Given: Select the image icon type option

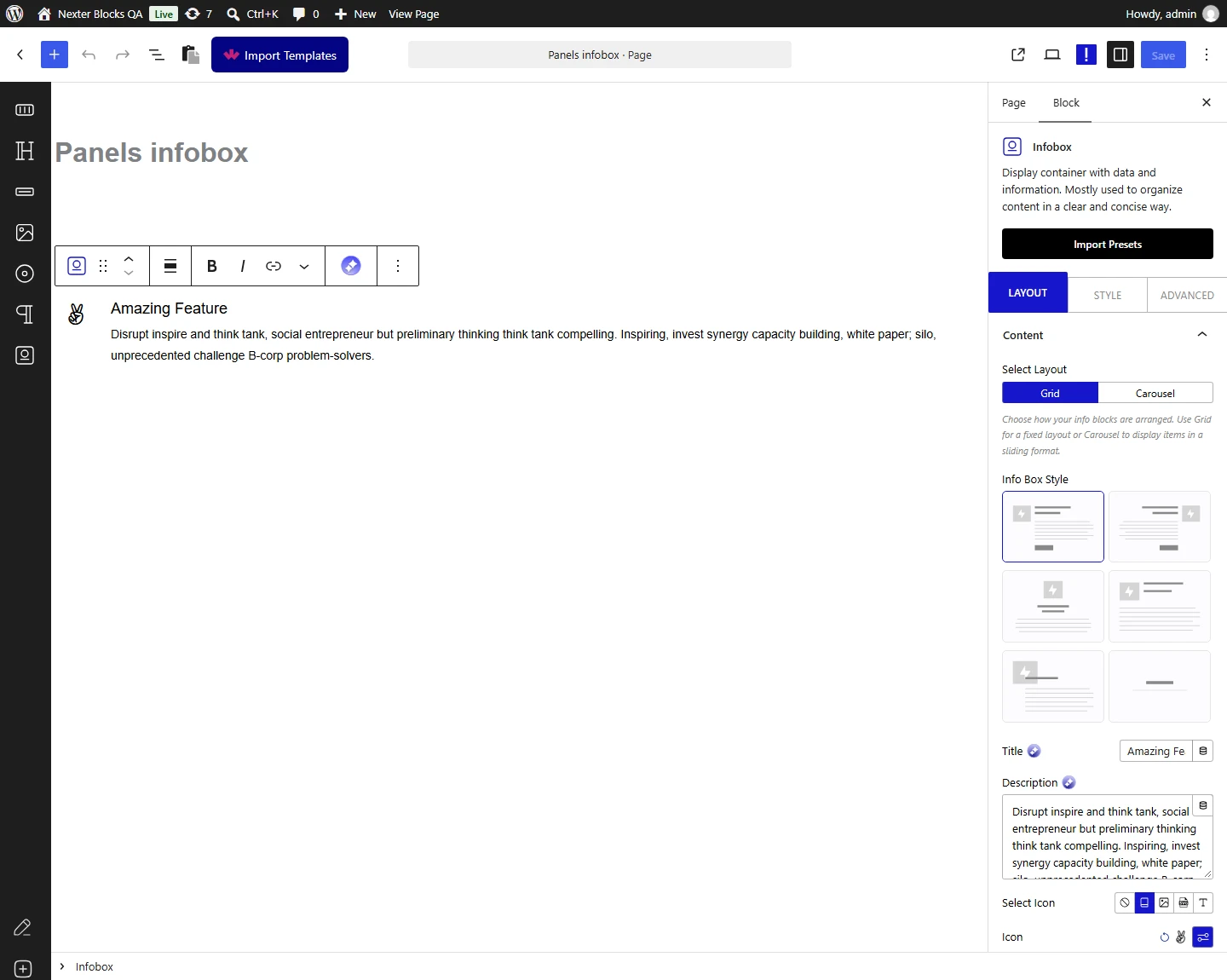Looking at the screenshot, I should 1164,902.
